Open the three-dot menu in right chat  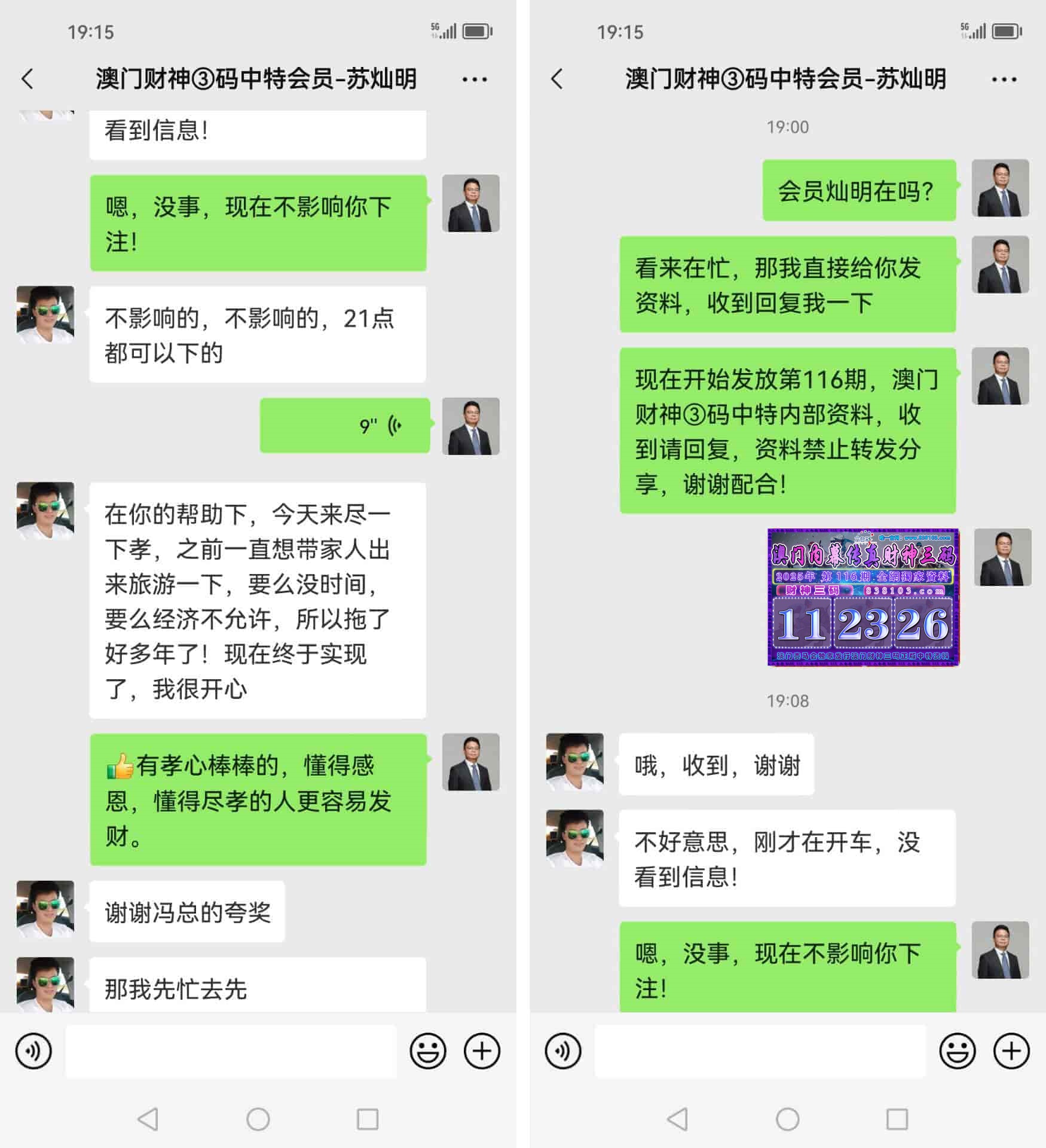coord(1004,79)
